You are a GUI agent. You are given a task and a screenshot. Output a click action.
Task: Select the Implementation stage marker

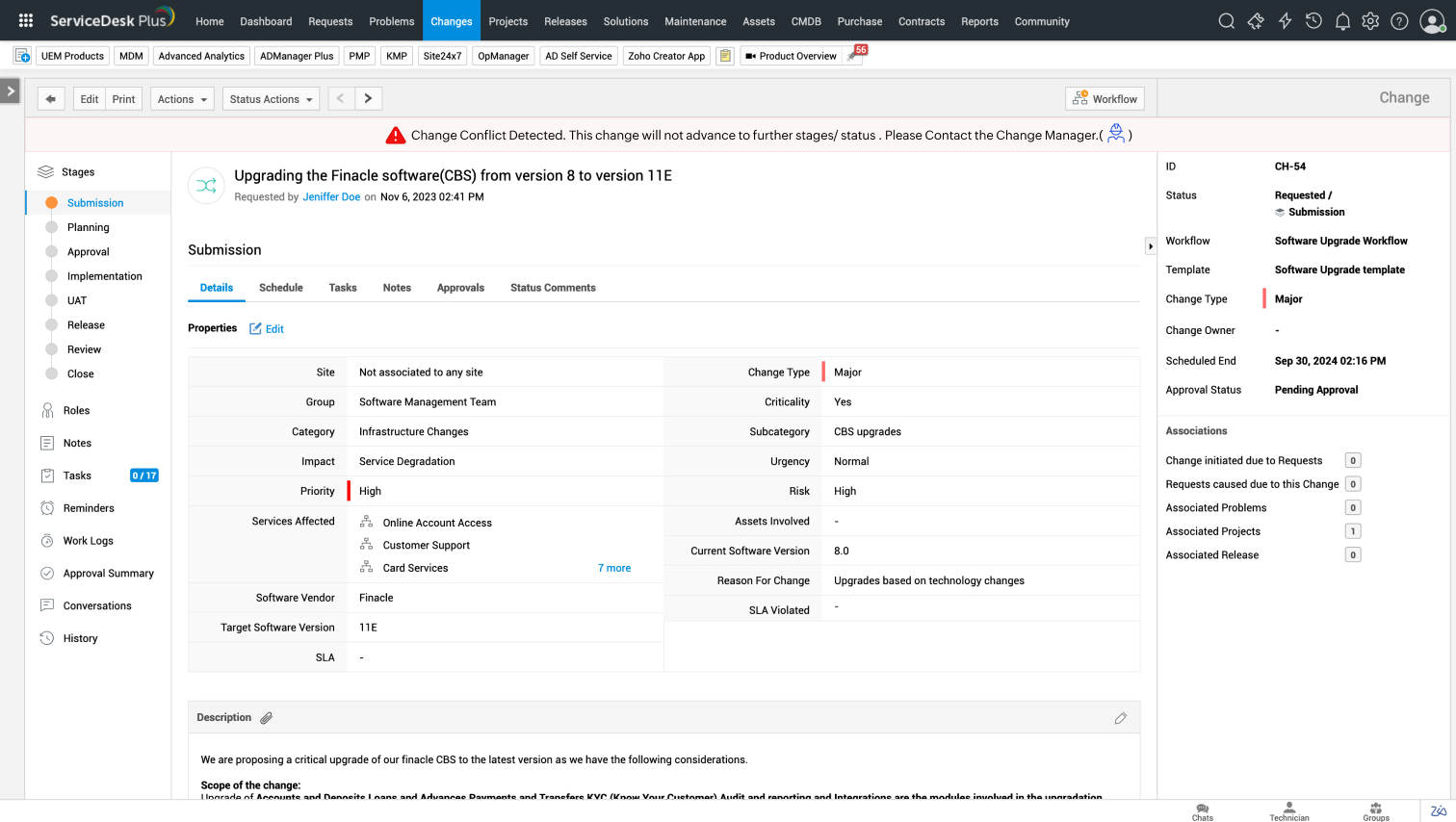tap(52, 276)
